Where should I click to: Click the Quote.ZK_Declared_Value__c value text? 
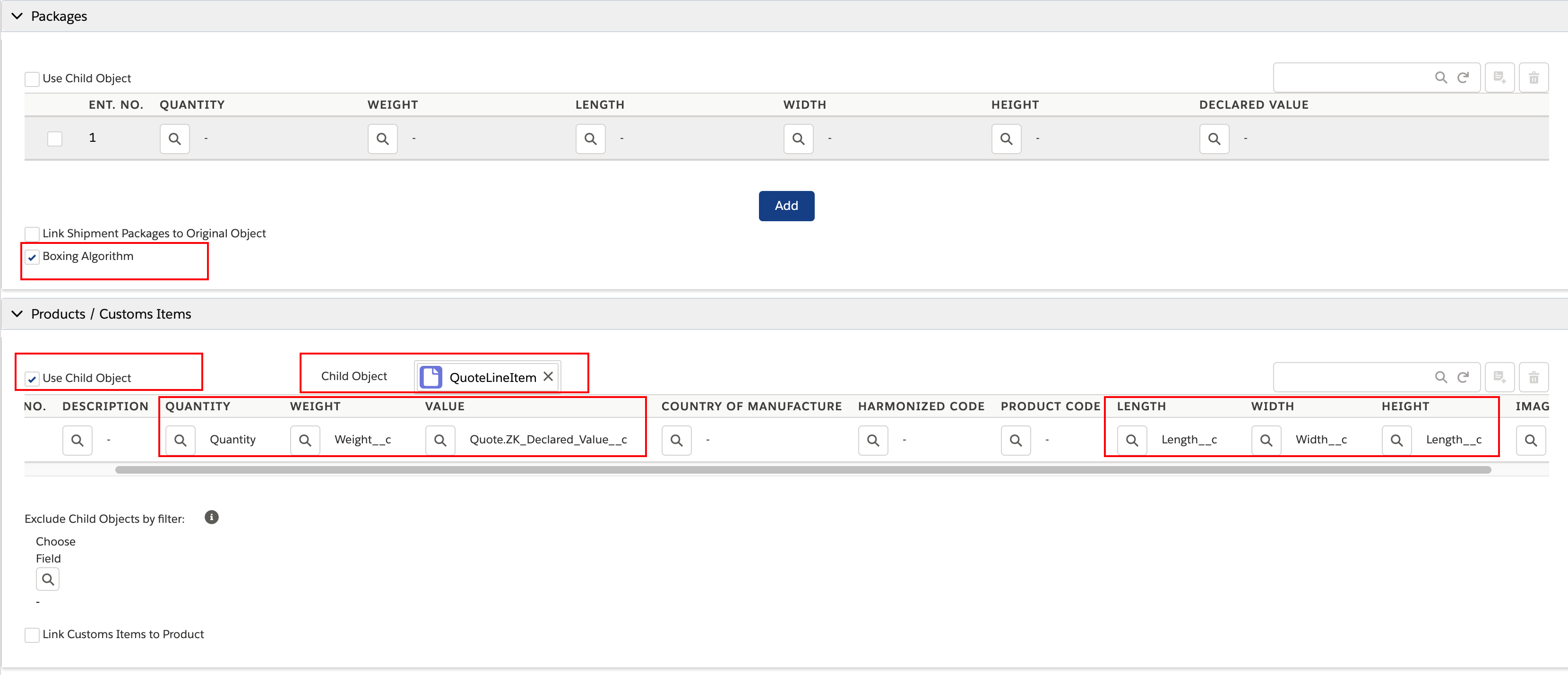pos(548,440)
